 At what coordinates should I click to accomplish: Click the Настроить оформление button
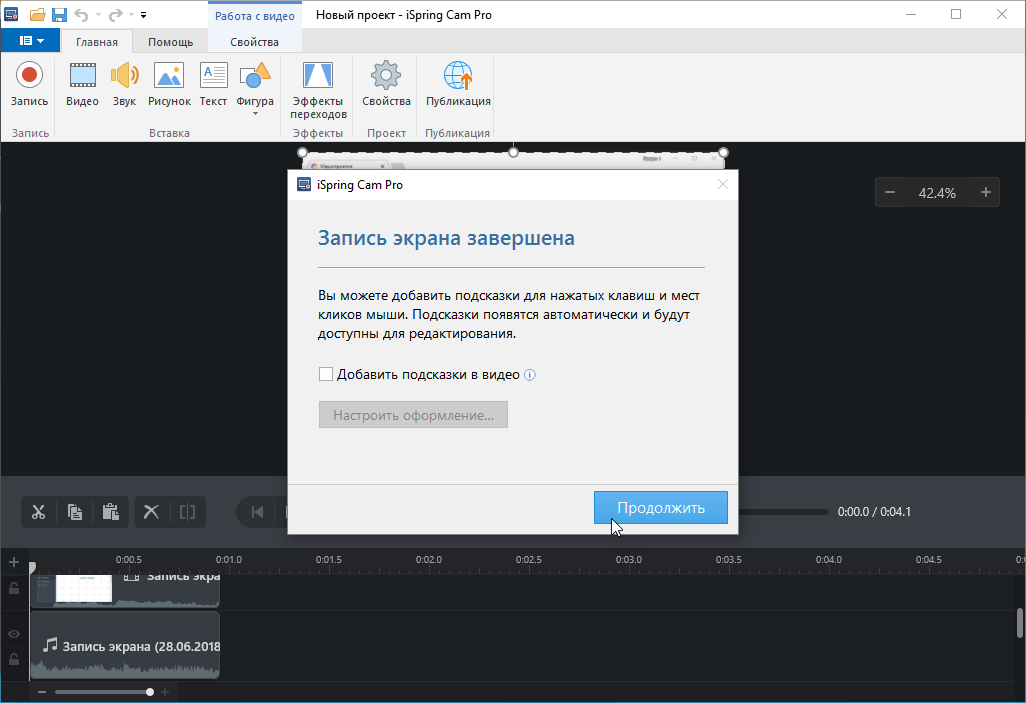click(413, 415)
